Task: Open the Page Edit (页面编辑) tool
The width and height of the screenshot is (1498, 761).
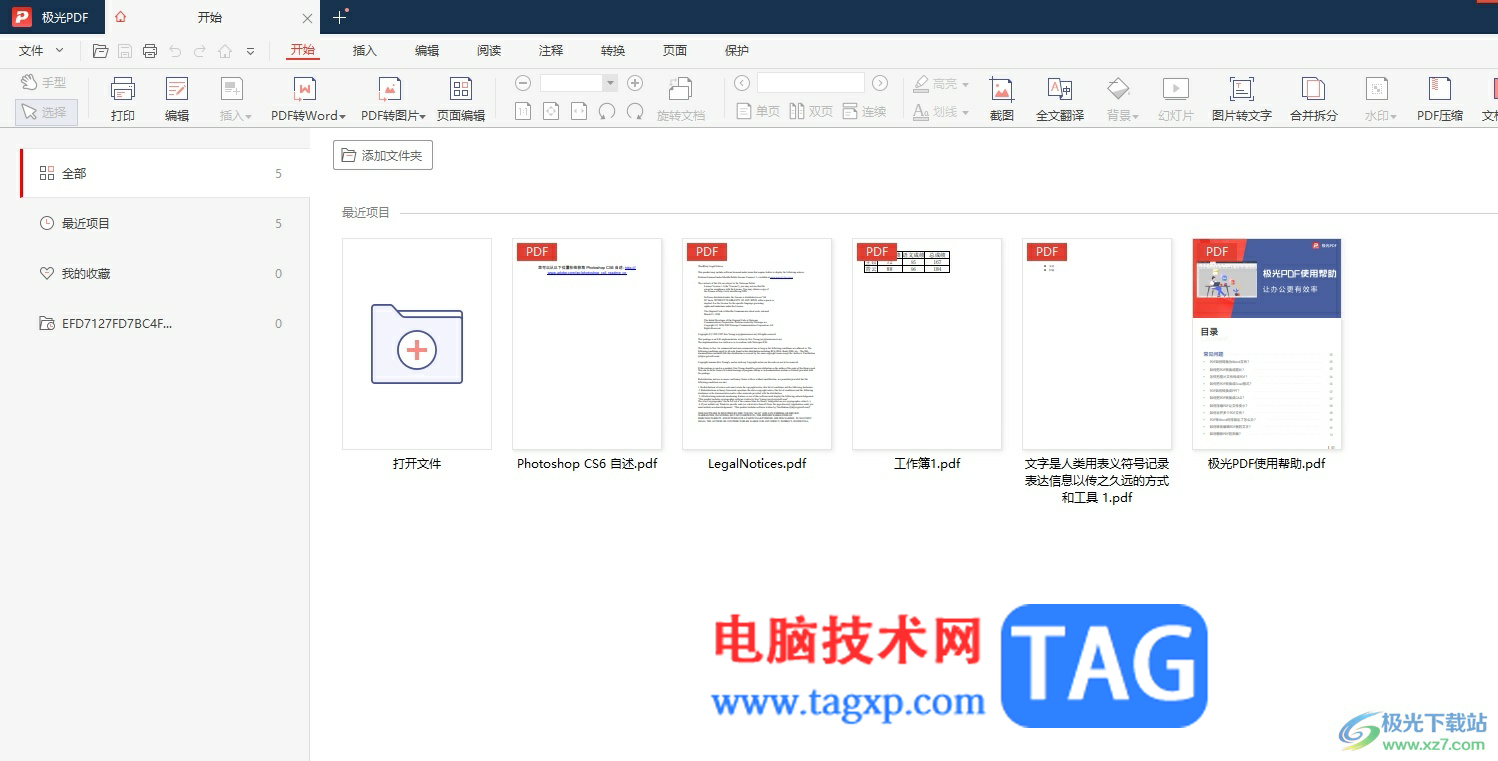Action: pyautogui.click(x=461, y=100)
